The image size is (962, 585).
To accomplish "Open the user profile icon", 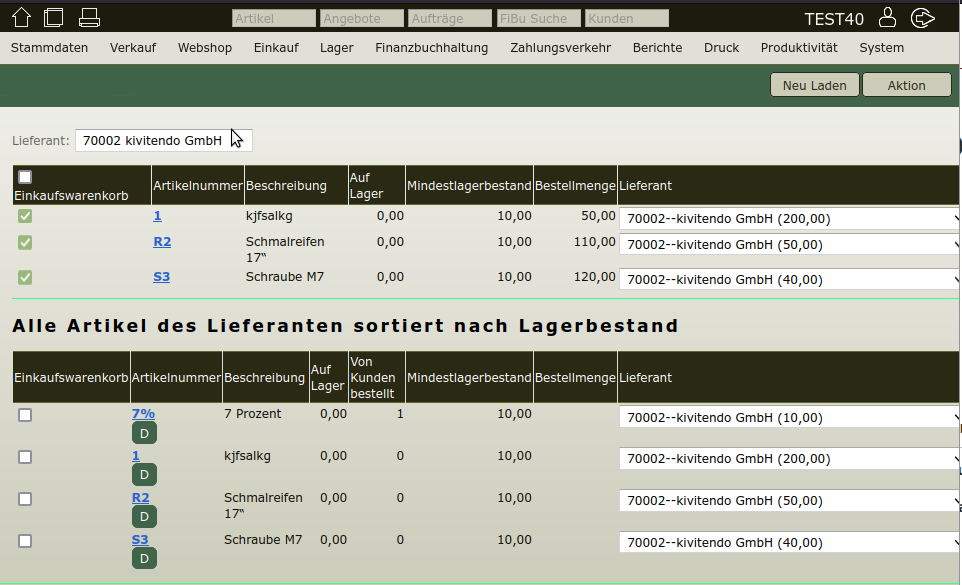I will (887, 17).
